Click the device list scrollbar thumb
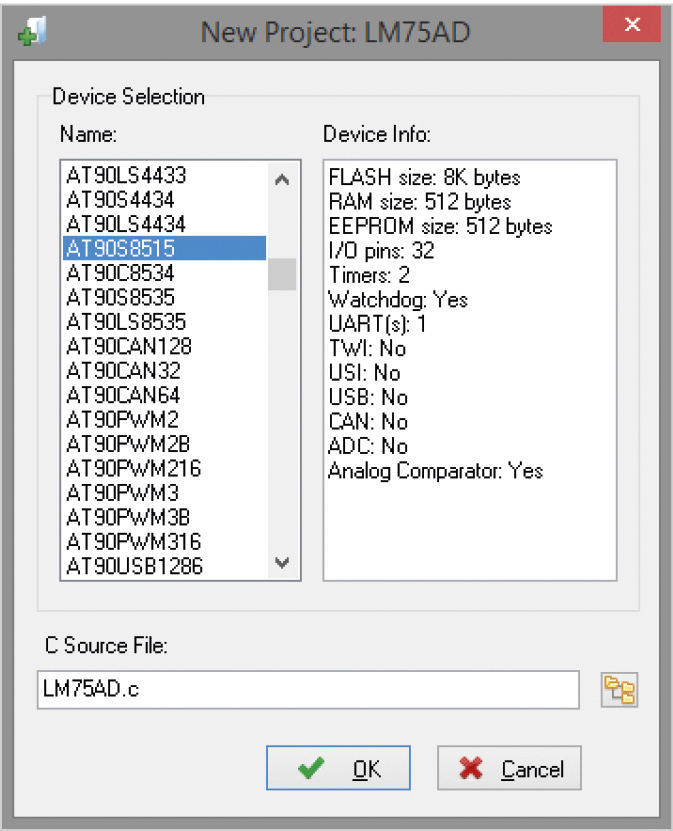 [x=282, y=274]
